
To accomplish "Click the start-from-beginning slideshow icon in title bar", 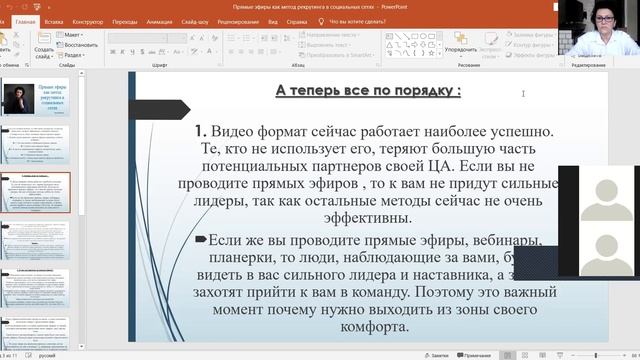I will click(37, 7).
